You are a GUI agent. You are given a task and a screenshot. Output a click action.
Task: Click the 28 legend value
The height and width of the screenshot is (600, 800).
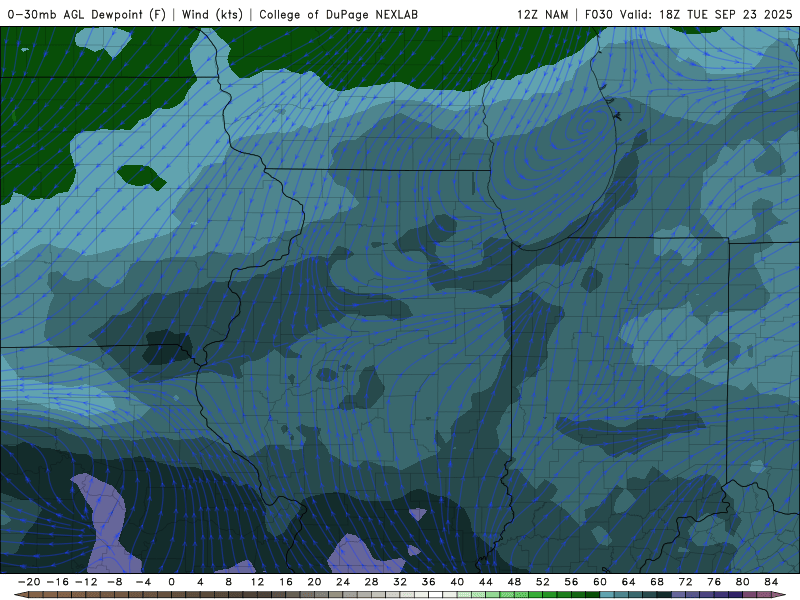(371, 582)
